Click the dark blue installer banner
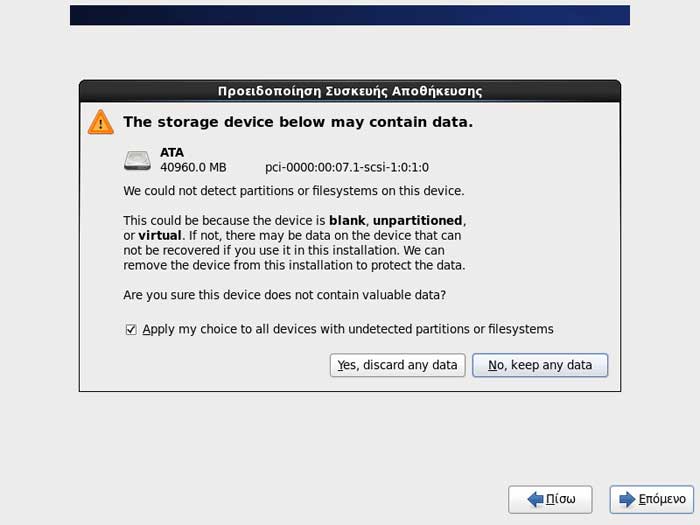This screenshot has height=525, width=700. click(x=350, y=15)
